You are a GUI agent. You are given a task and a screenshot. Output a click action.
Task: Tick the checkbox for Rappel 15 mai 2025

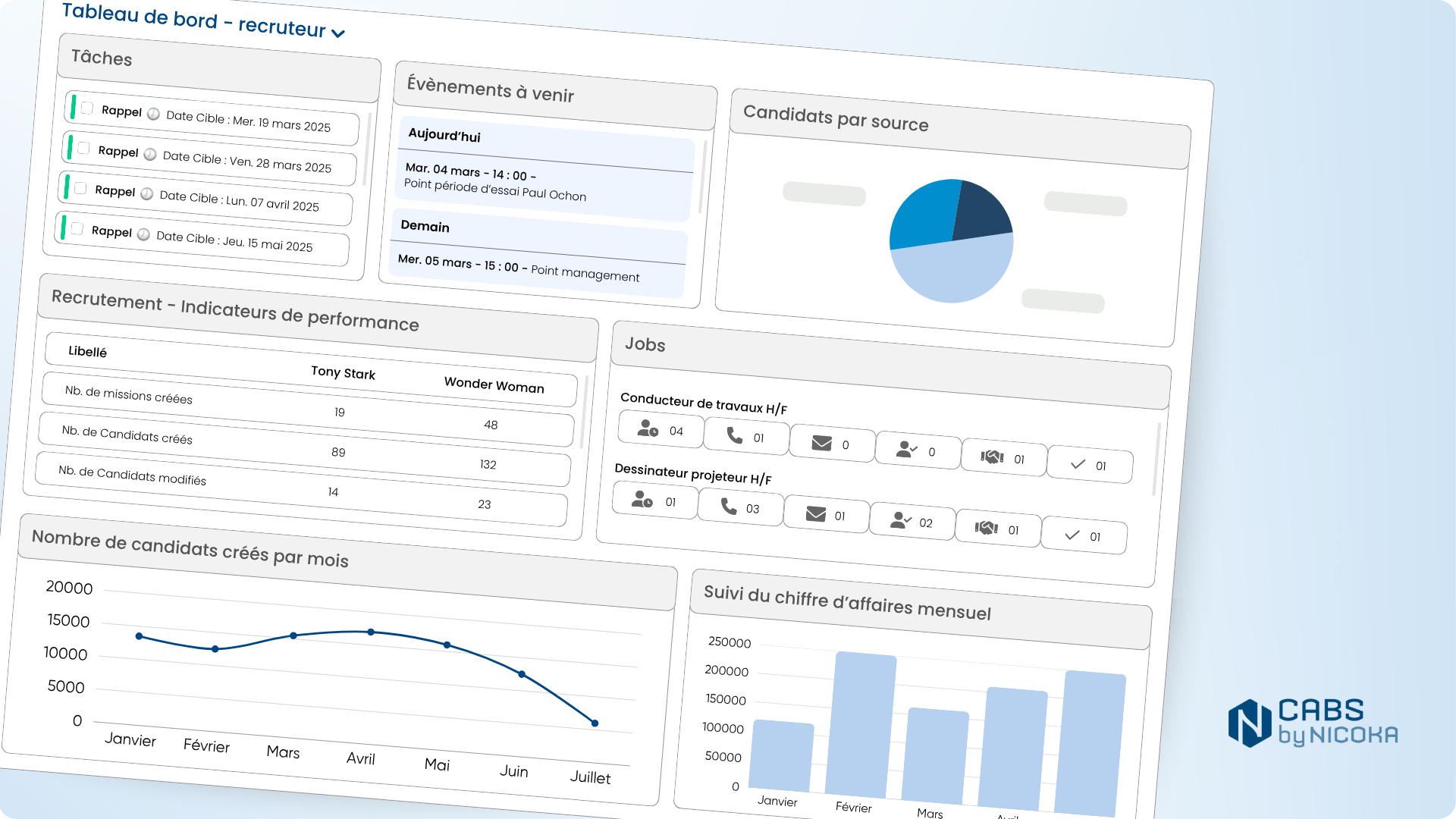77,228
